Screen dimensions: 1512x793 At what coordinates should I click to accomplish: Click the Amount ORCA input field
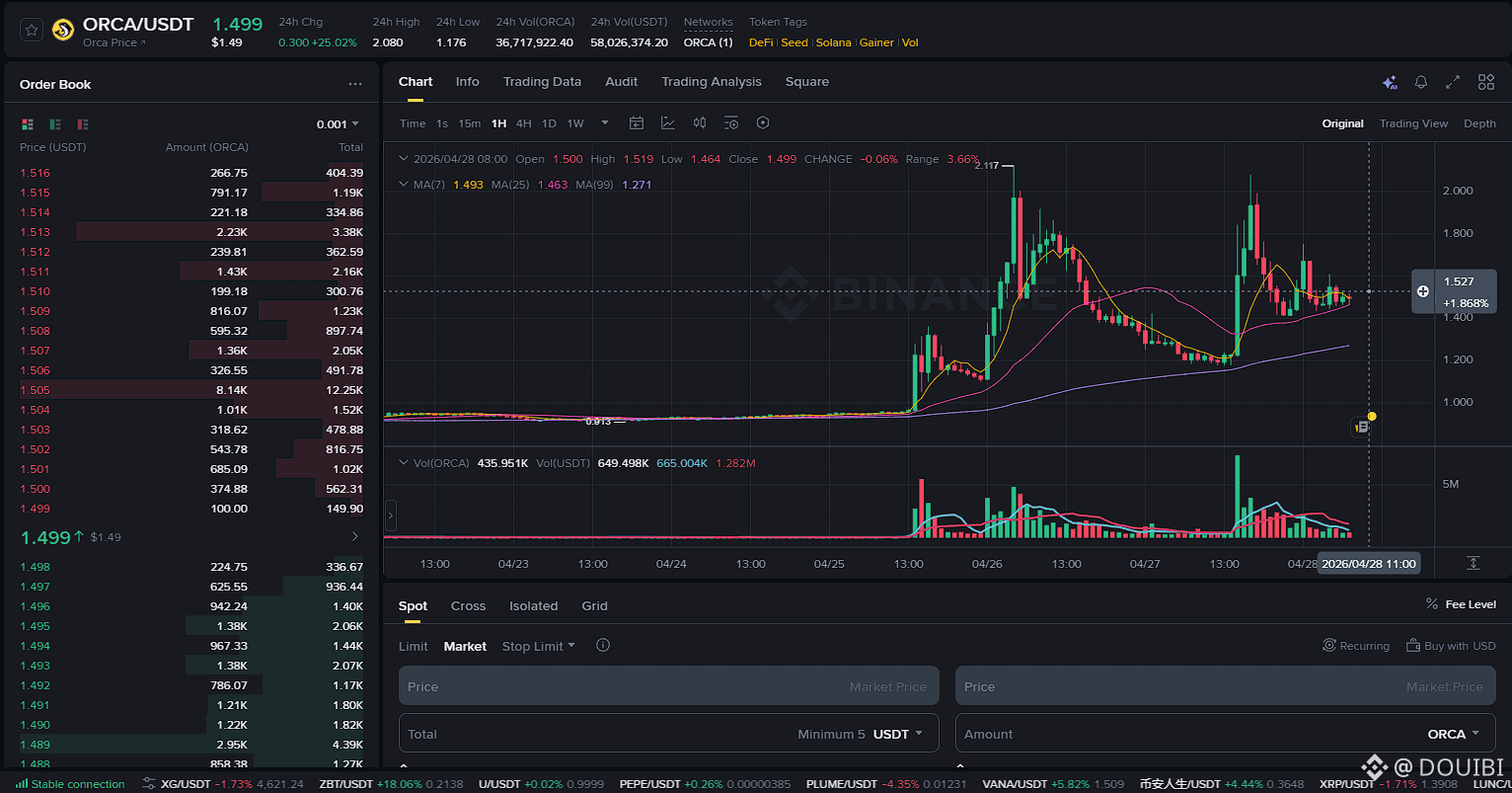[1225, 734]
